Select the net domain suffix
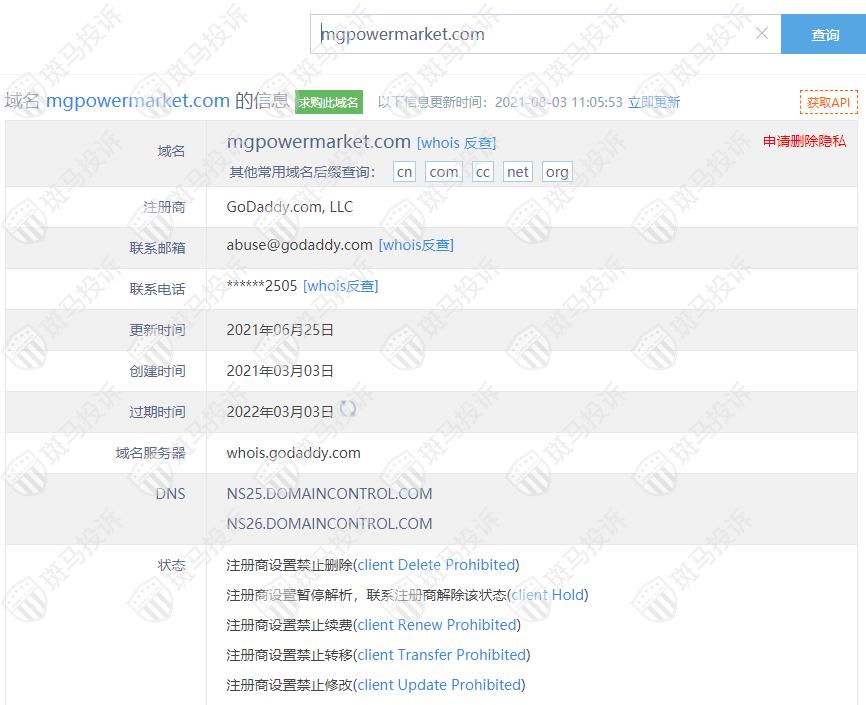Viewport: 866px width, 705px height. 518,172
